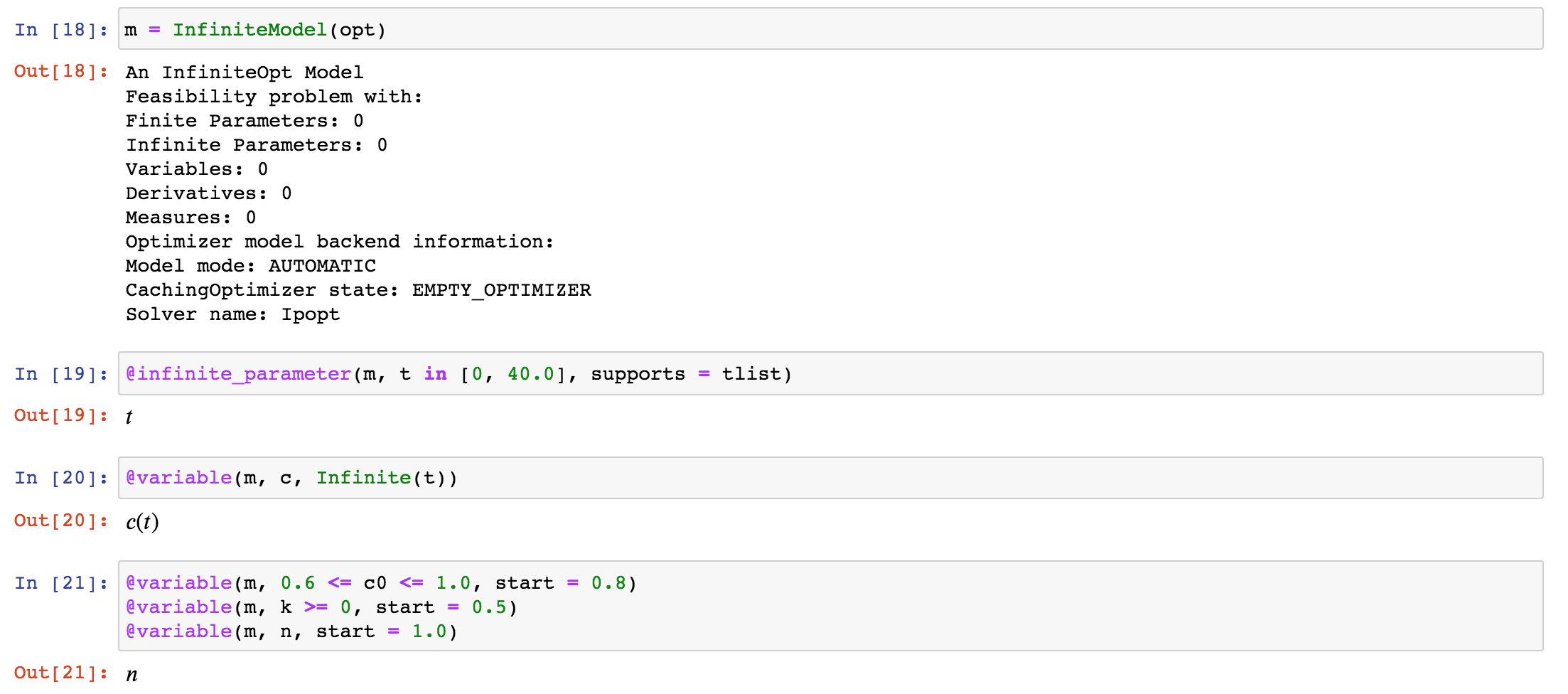The image size is (1568, 694).
Task: Select the In [18]: prompt label
Action: [x=61, y=30]
